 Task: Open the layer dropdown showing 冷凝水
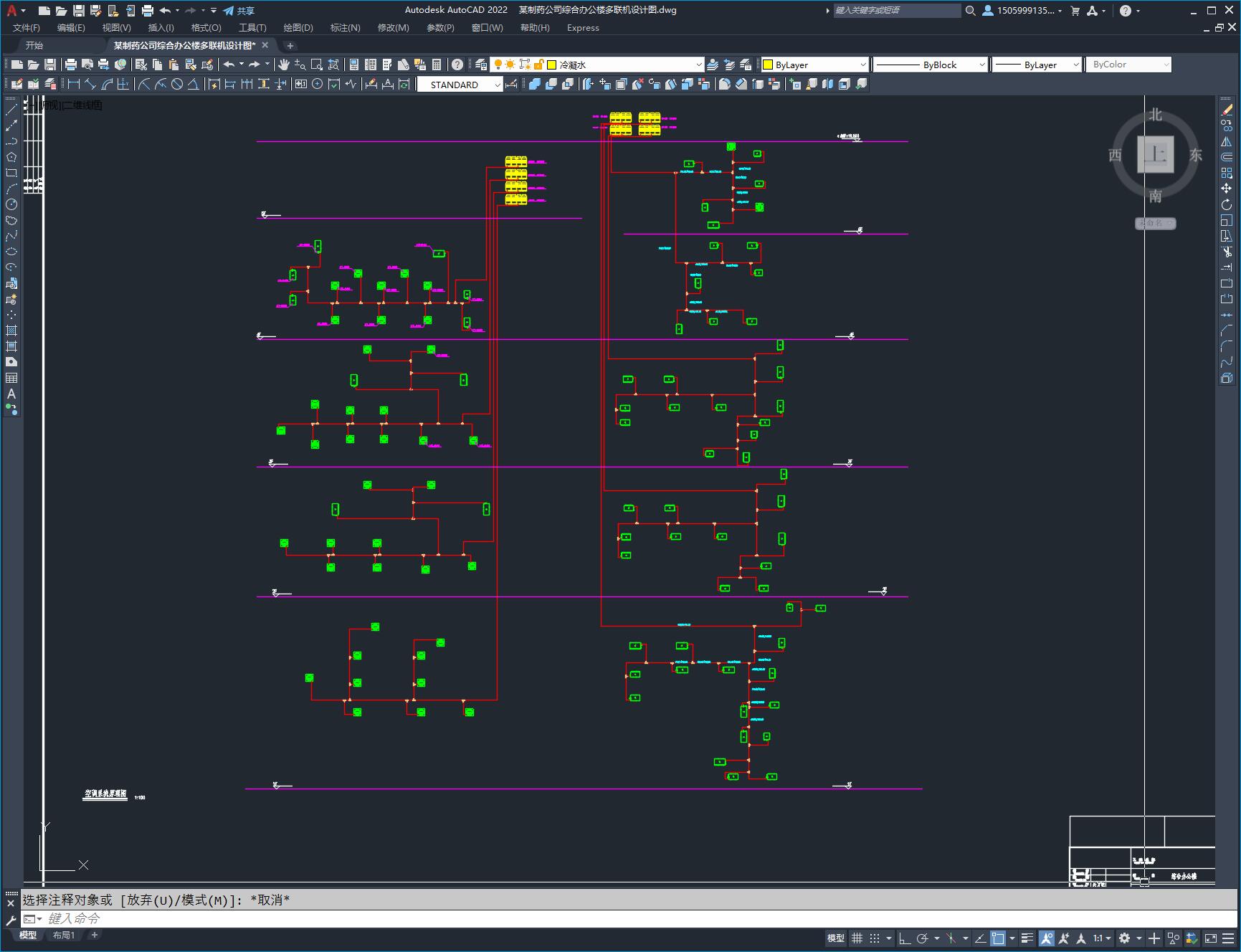point(596,65)
